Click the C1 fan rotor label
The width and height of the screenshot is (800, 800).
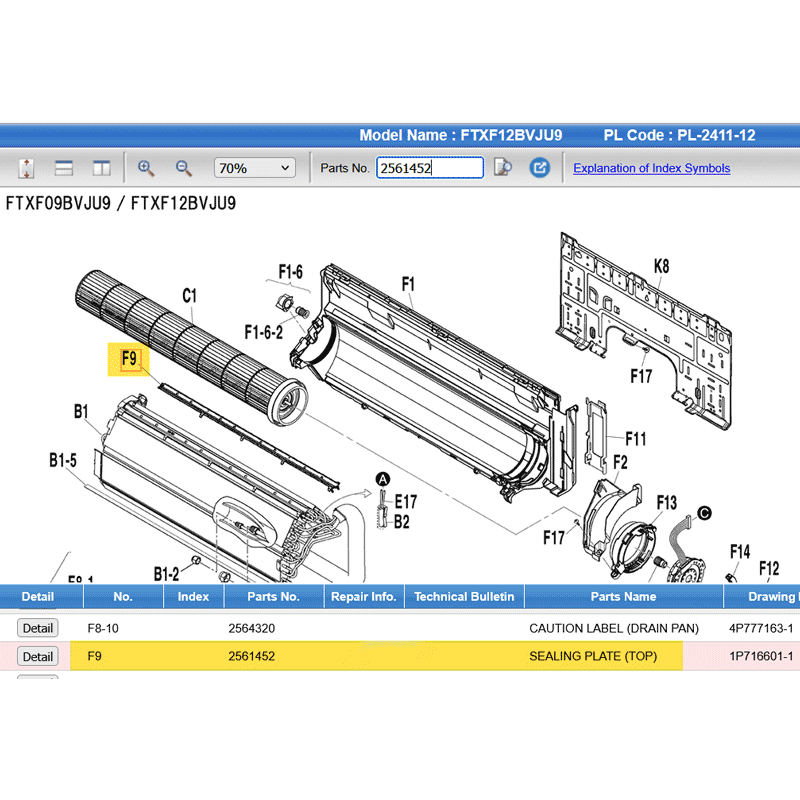click(x=189, y=295)
